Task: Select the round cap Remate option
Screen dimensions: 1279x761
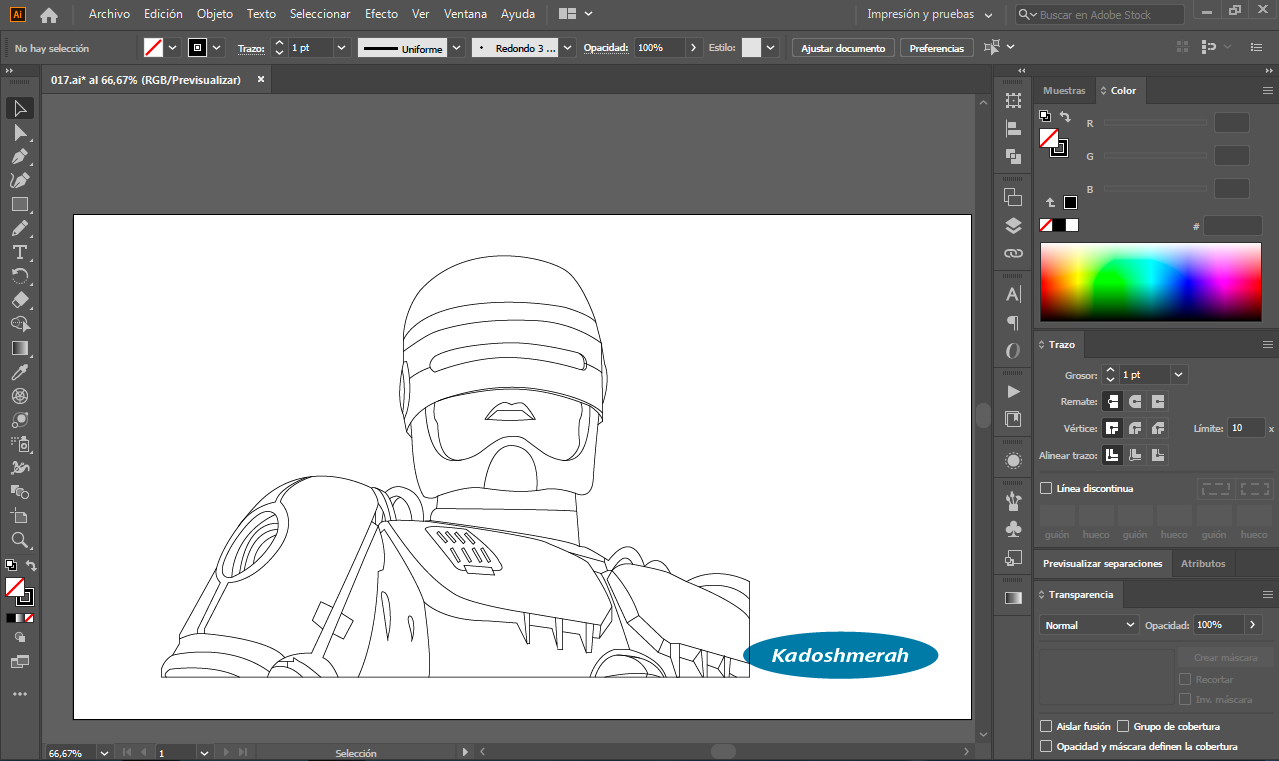Action: 1135,401
